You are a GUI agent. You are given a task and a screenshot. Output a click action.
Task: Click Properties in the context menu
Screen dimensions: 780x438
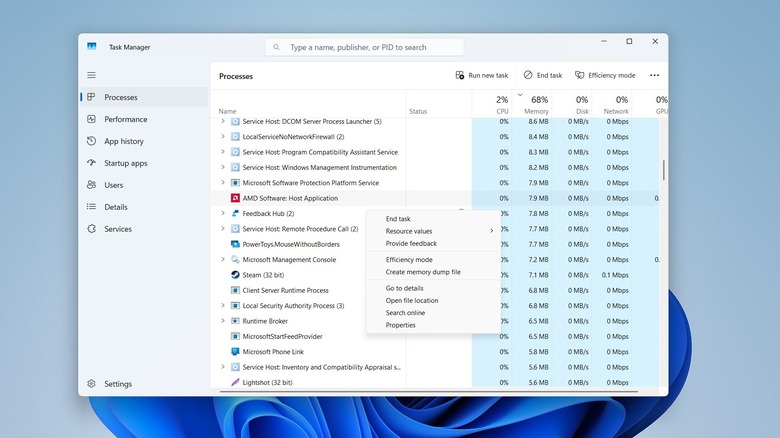400,325
